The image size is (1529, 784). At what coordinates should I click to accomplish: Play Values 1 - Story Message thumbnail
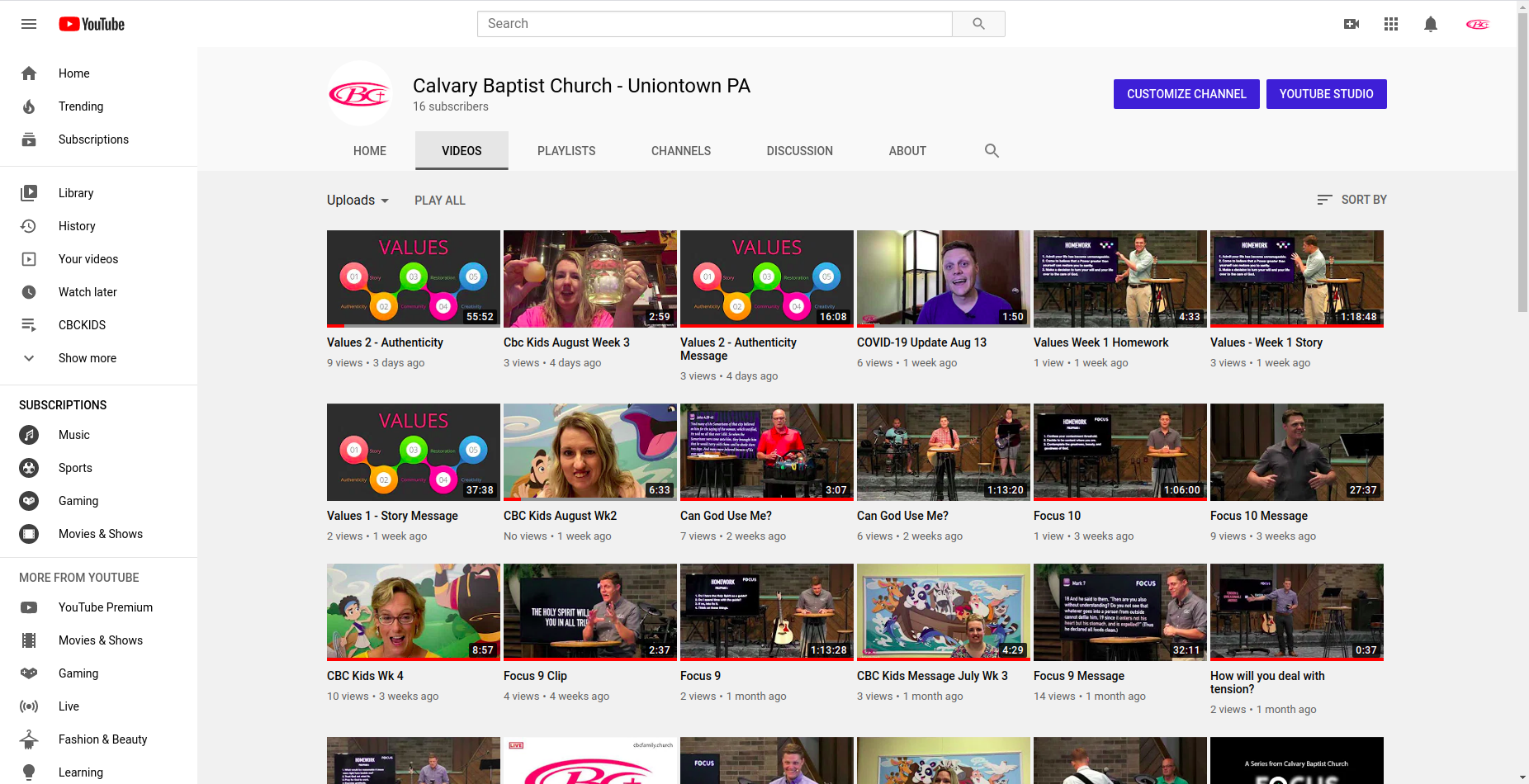(414, 452)
